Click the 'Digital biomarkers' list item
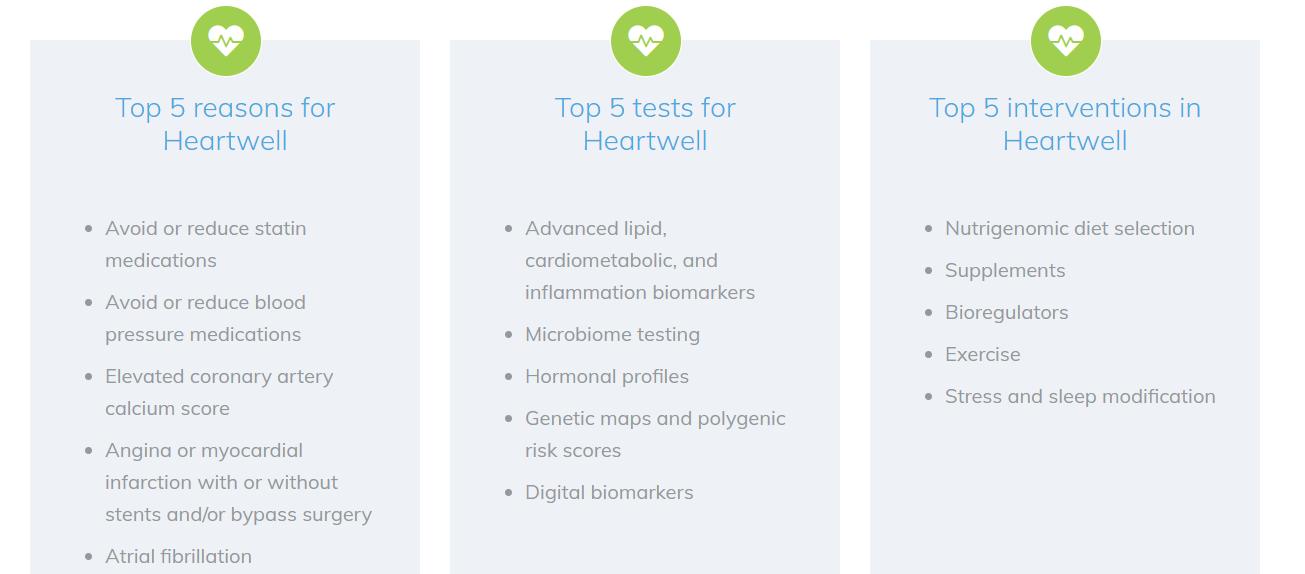This screenshot has height=574, width=1305. 609,492
